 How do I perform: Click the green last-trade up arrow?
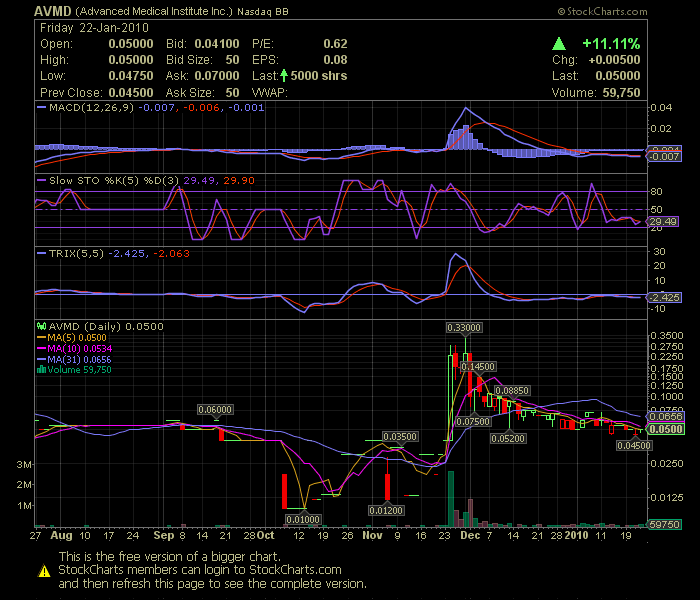tap(284, 76)
